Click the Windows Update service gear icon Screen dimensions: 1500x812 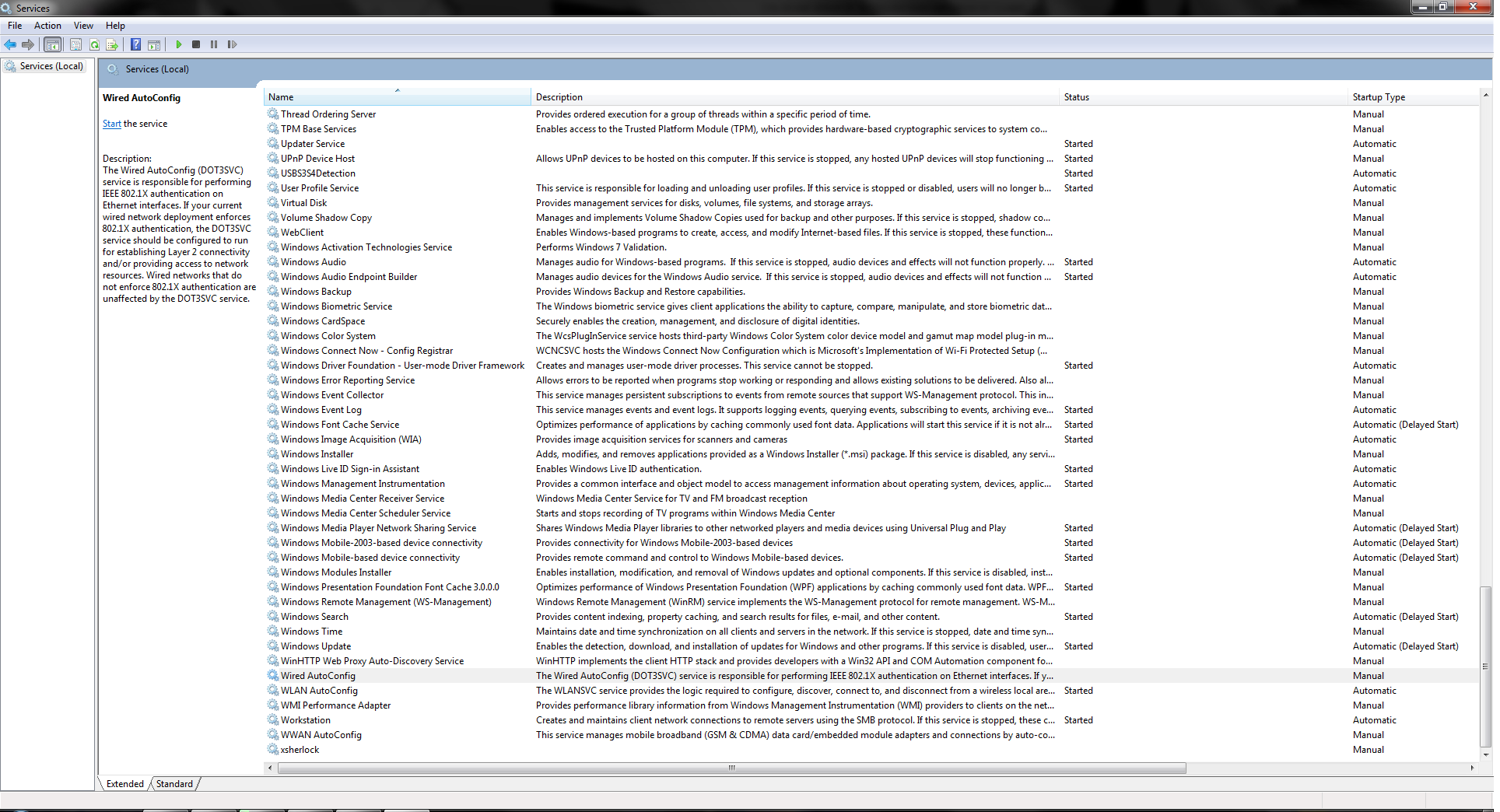(273, 646)
